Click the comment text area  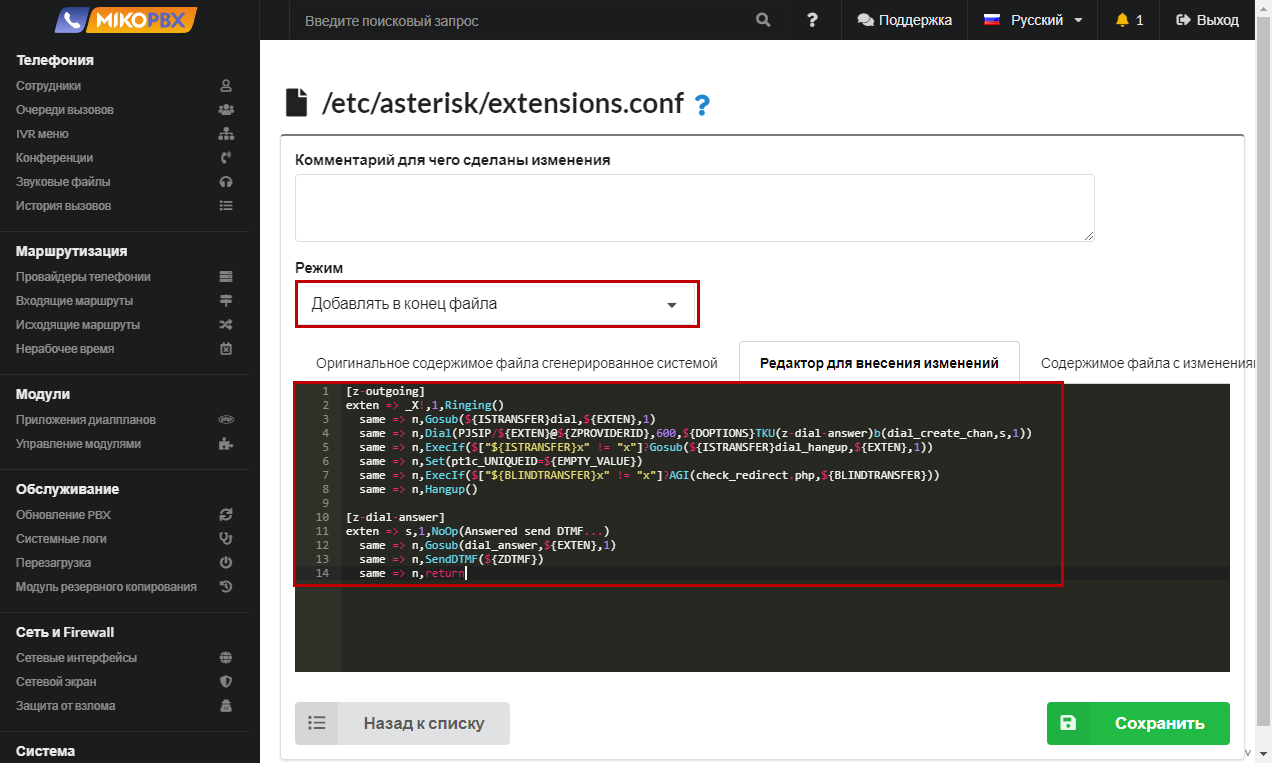[694, 208]
